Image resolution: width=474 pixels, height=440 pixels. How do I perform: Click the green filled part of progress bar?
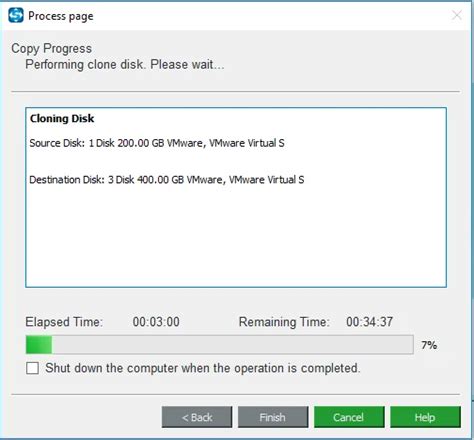(39, 345)
